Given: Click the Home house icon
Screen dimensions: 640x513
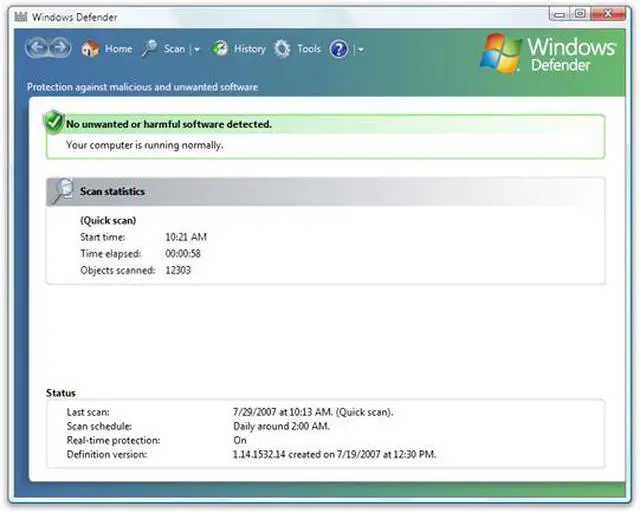Looking at the screenshot, I should point(90,49).
